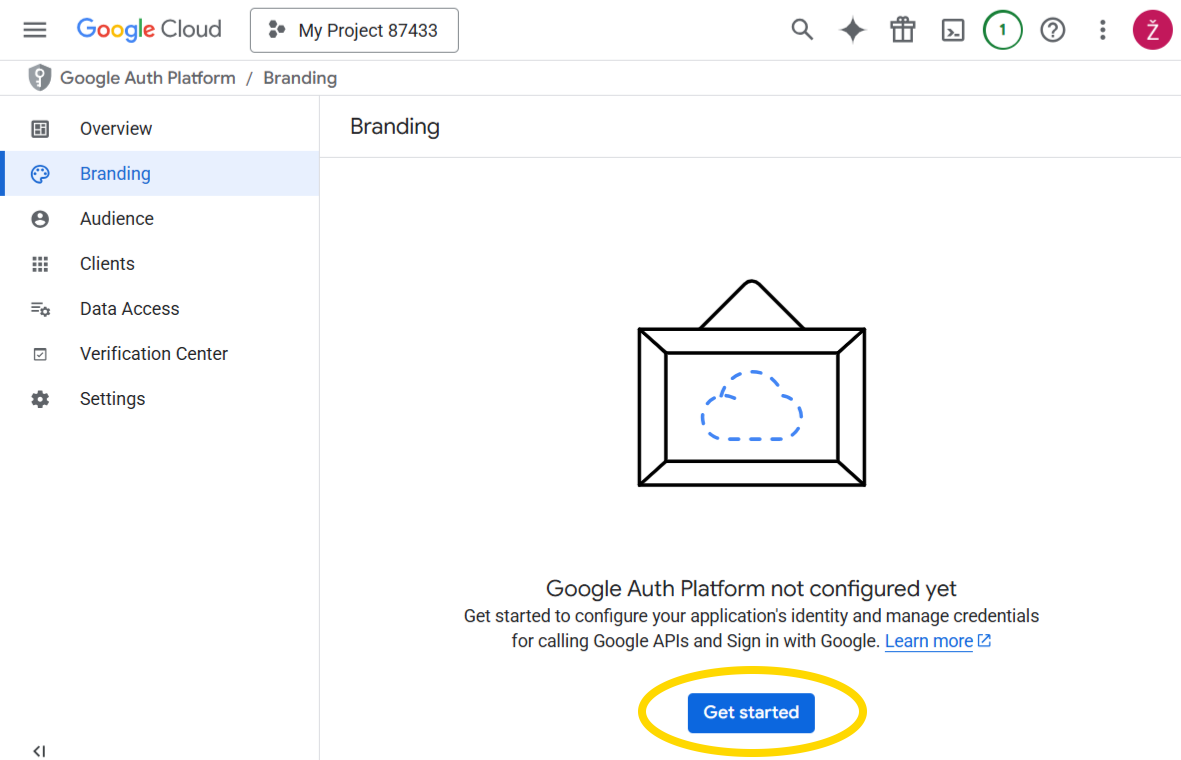Open the help and support panel
The image size is (1181, 760).
pyautogui.click(x=1052, y=30)
